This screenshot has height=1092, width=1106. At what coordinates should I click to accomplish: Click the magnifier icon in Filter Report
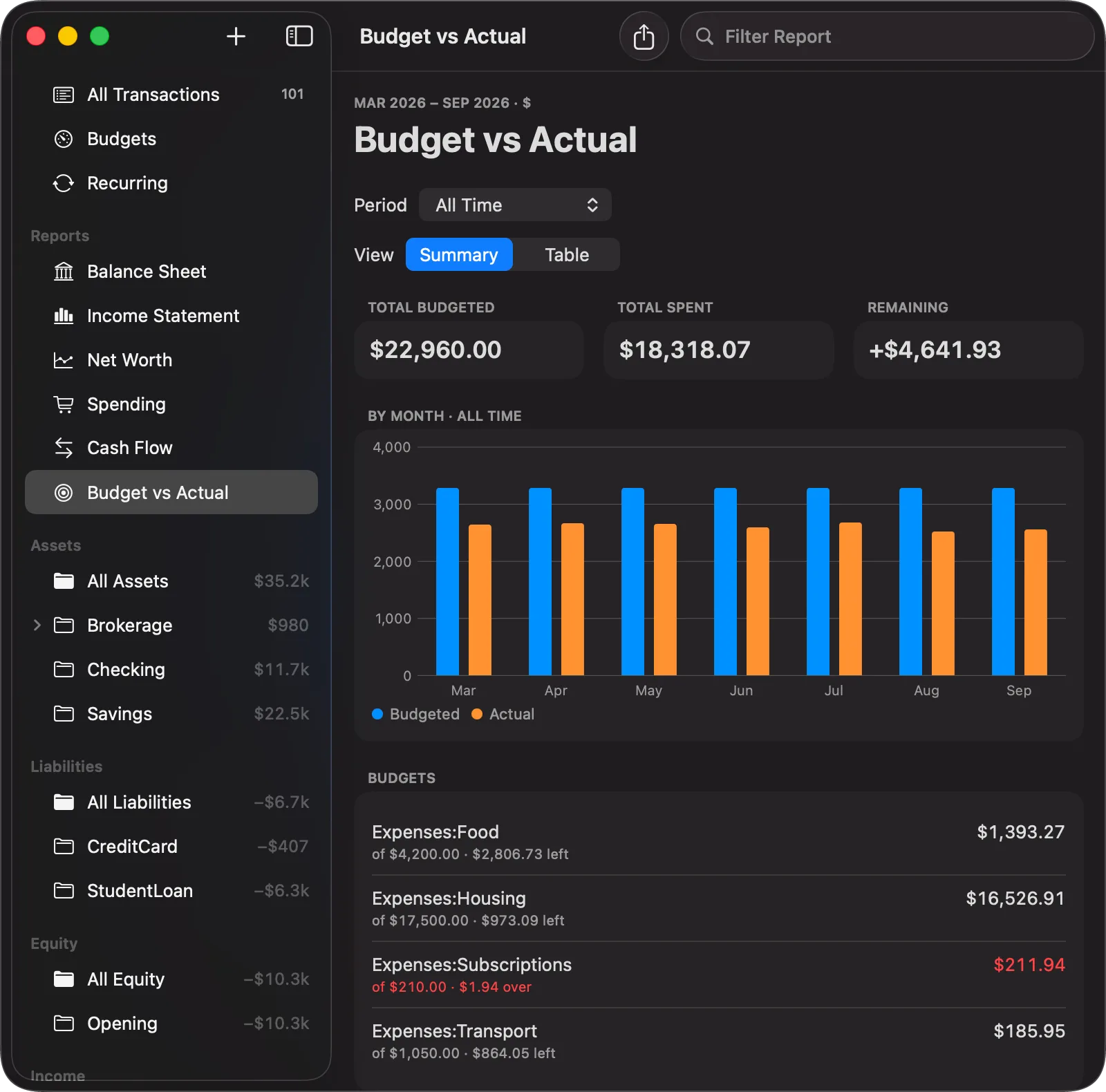coord(704,37)
